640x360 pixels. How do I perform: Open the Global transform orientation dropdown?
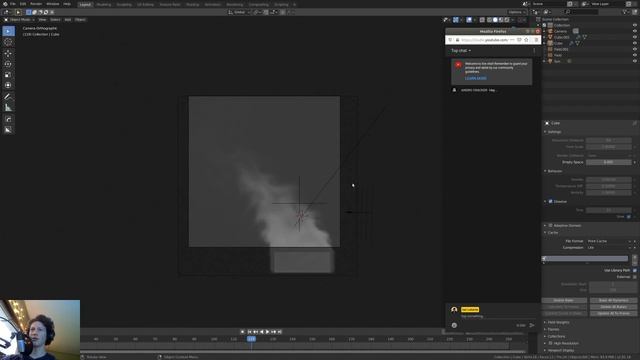tap(240, 12)
